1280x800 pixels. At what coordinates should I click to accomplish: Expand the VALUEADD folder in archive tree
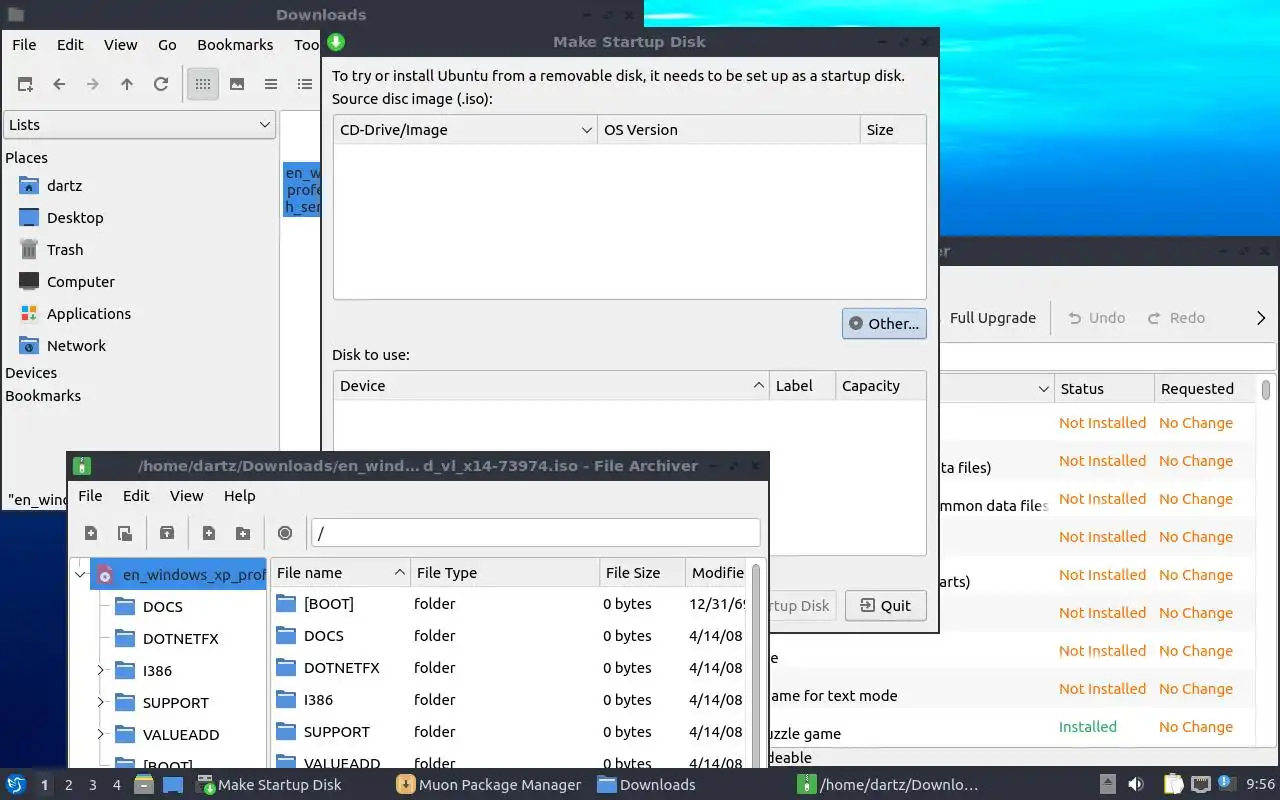(101, 734)
